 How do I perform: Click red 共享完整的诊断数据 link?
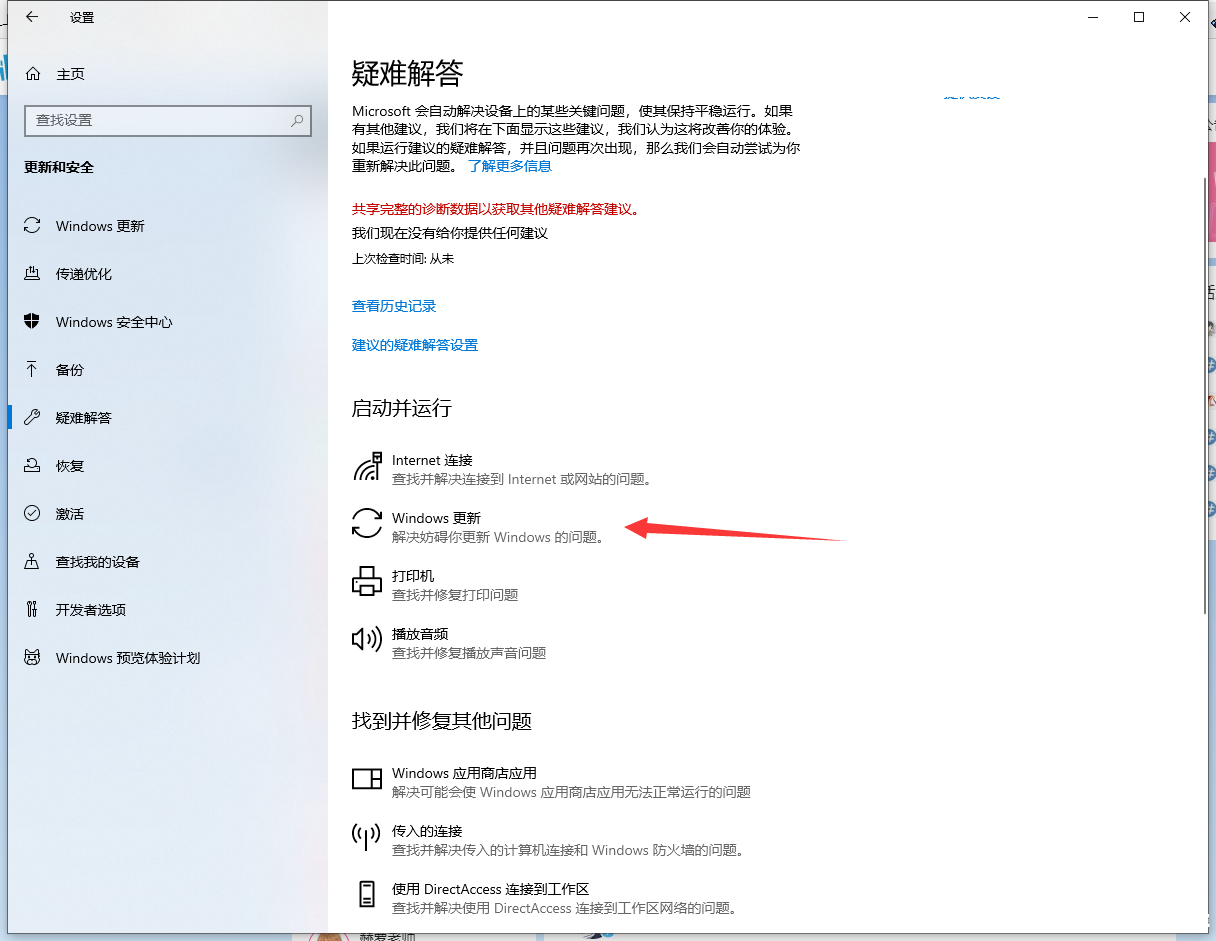[x=495, y=209]
